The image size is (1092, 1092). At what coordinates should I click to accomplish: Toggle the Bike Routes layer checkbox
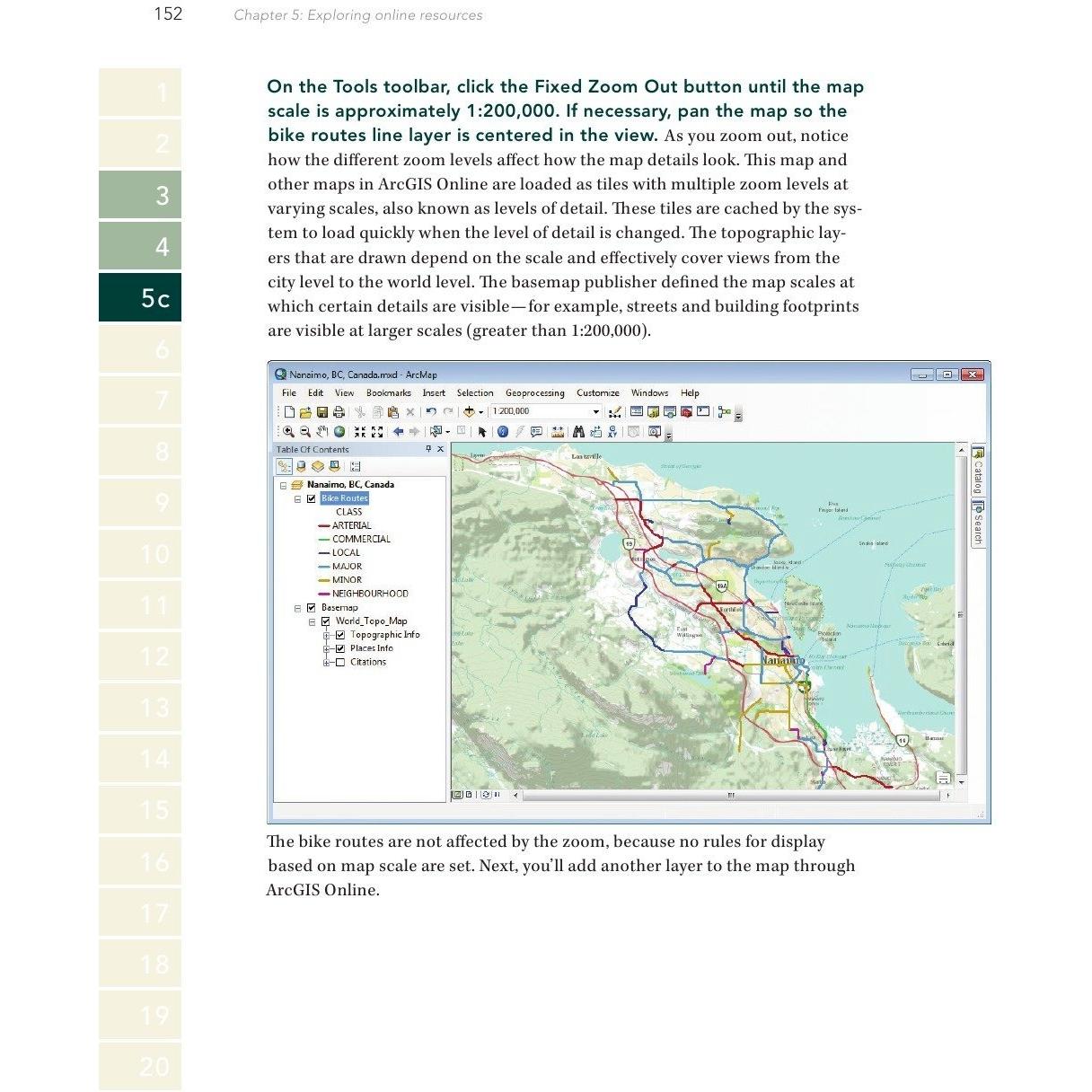tap(312, 498)
